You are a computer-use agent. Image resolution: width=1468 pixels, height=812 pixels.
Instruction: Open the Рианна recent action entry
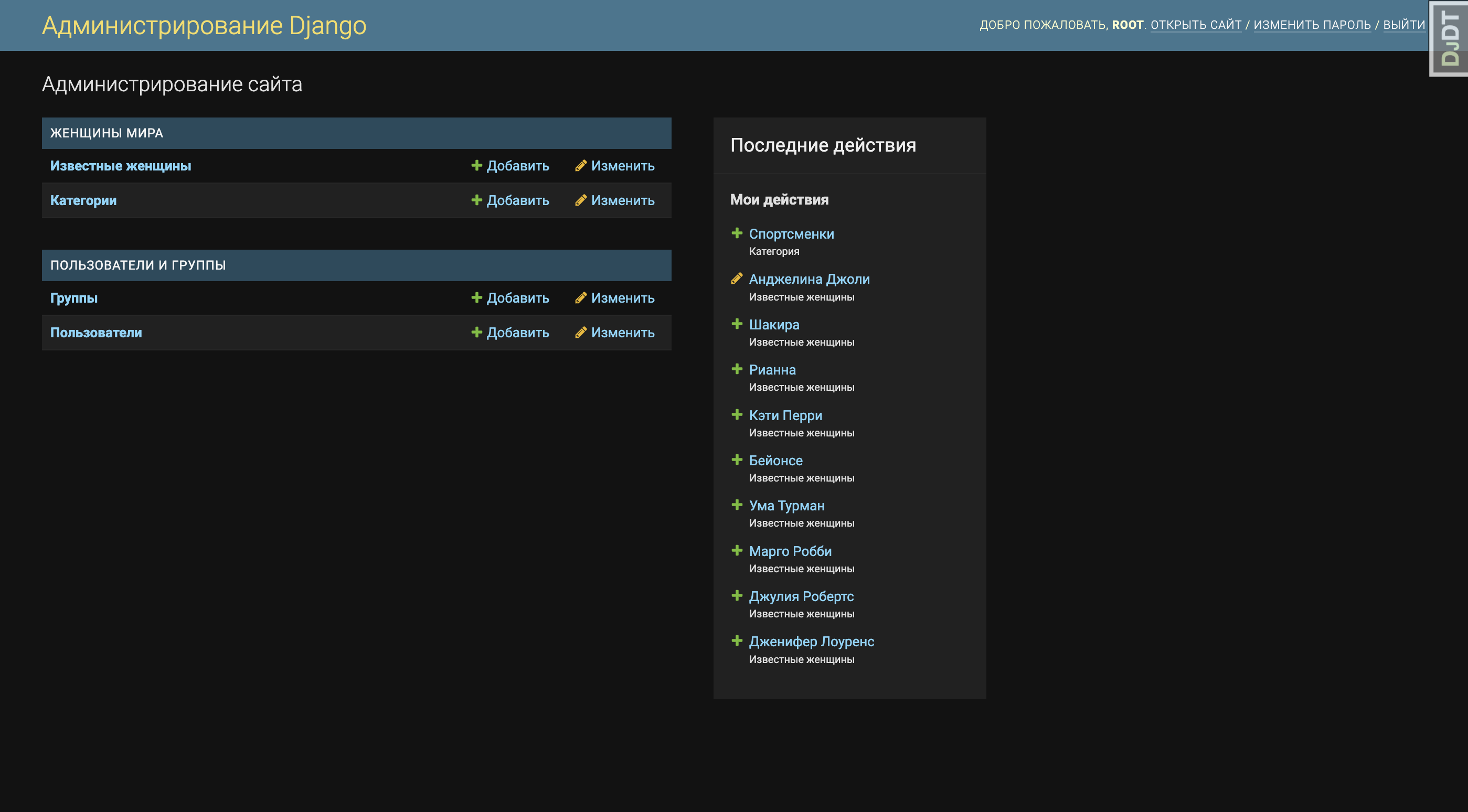(x=773, y=370)
